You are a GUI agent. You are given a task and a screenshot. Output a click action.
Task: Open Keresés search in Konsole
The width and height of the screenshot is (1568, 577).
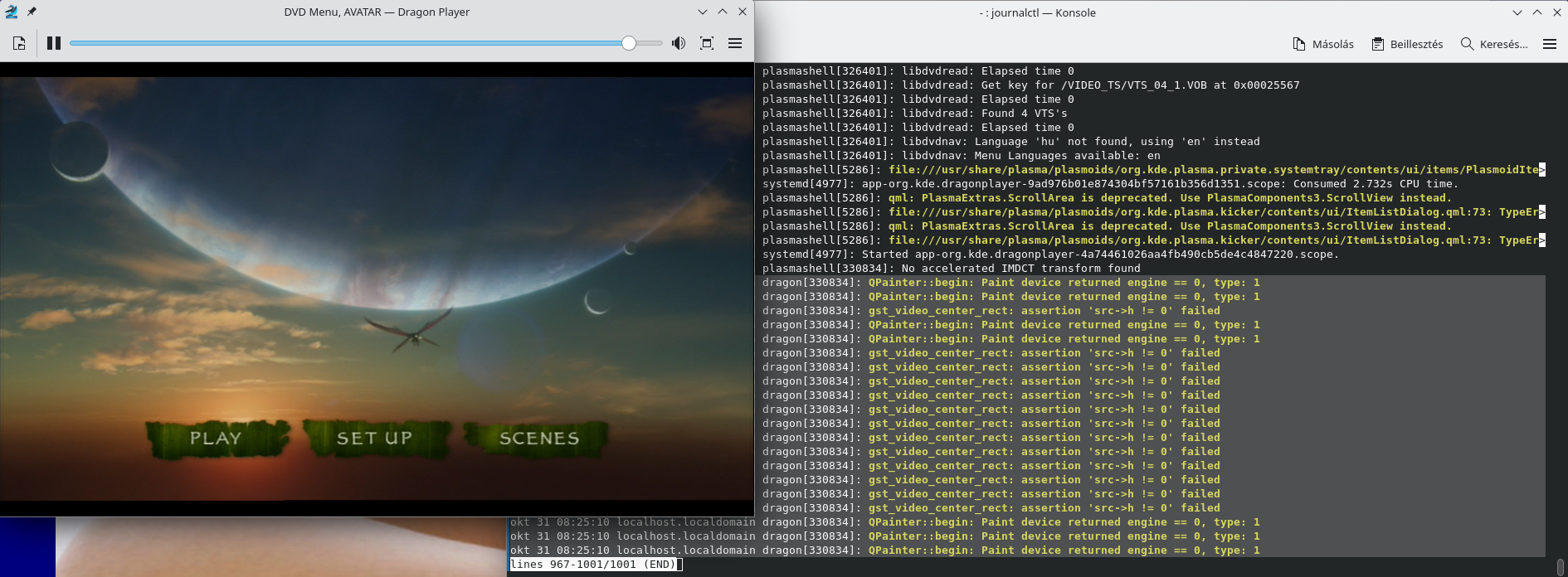tap(1494, 44)
